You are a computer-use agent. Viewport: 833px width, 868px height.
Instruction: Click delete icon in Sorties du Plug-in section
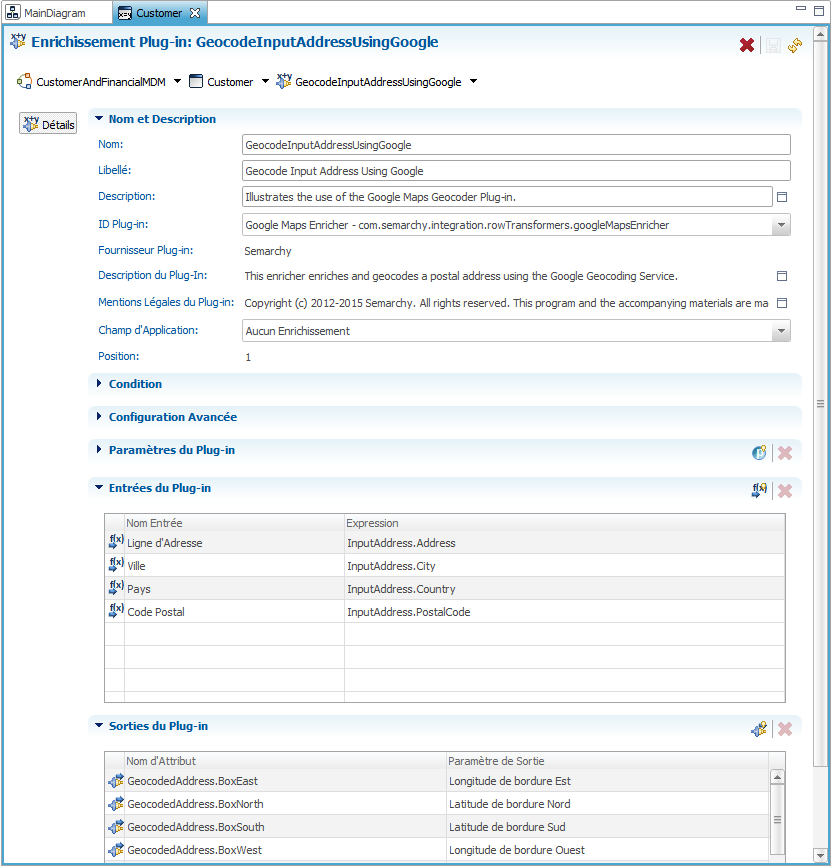pos(785,729)
